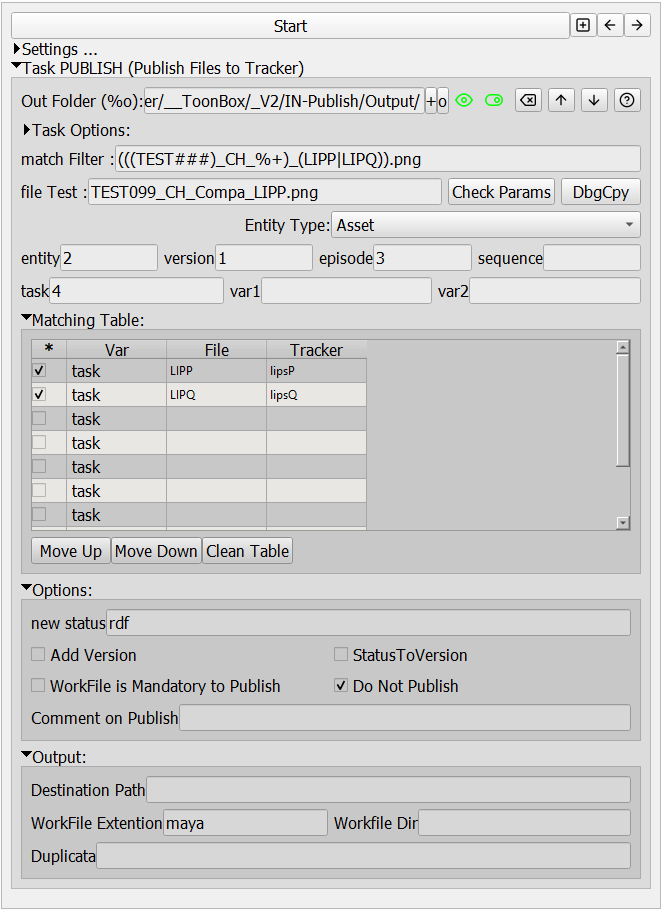661x910 pixels.
Task: Toggle the green eye visibility icon
Action: pos(464,100)
